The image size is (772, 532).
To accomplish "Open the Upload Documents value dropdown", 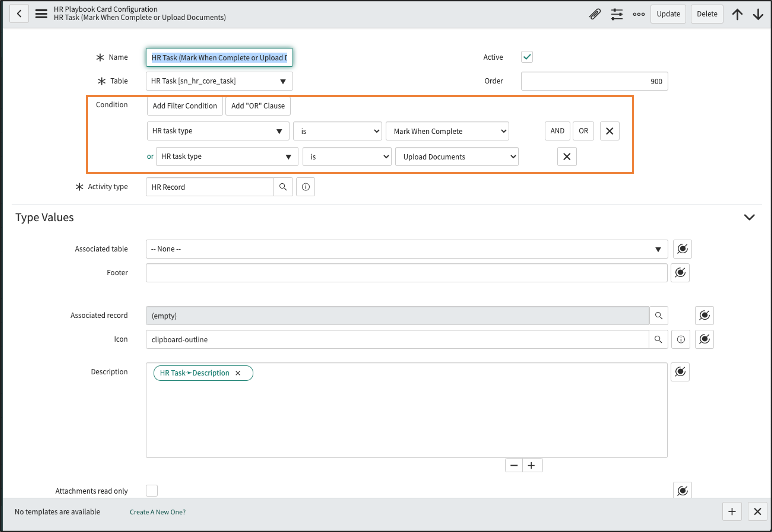I will click(x=457, y=156).
